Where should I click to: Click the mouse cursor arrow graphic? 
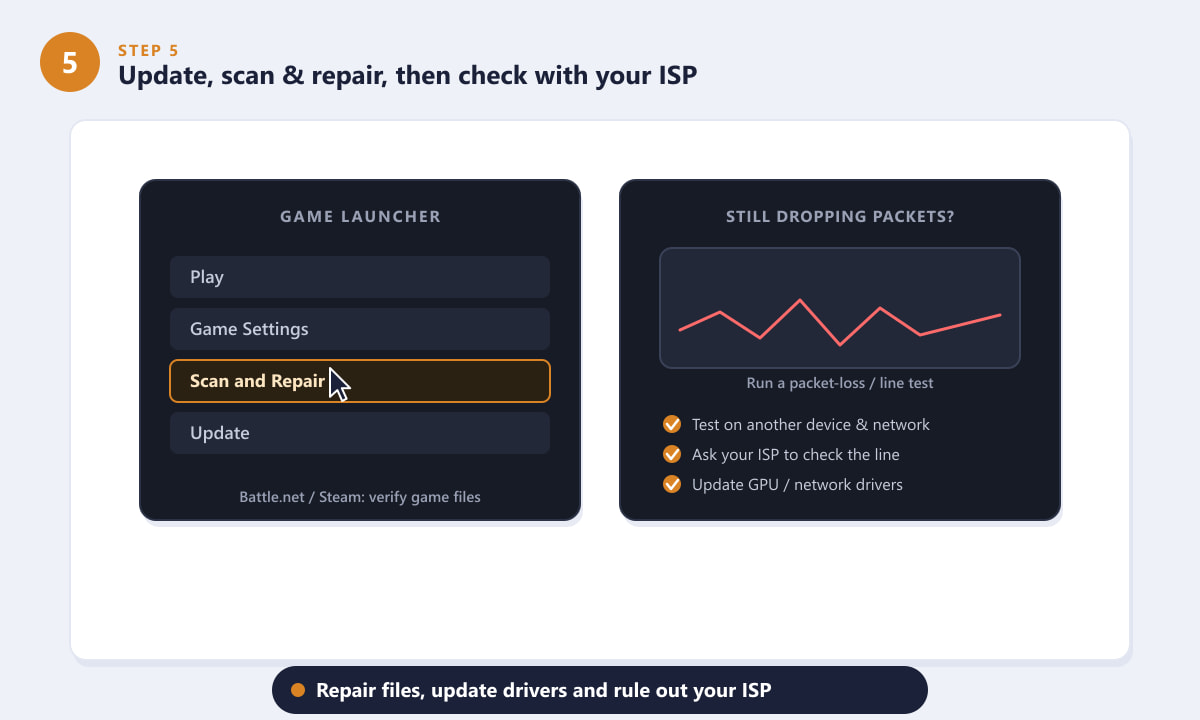(x=339, y=384)
